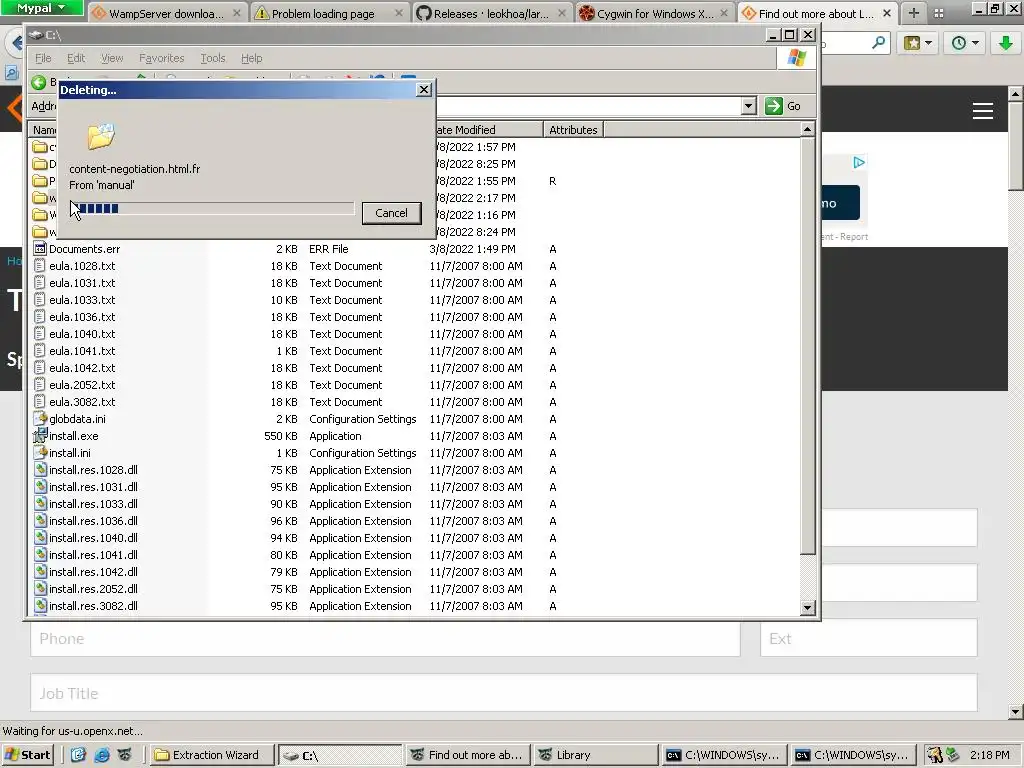Viewport: 1024px width, 768px height.
Task: Select the install.res.3082.dll file icon
Action: 40,605
